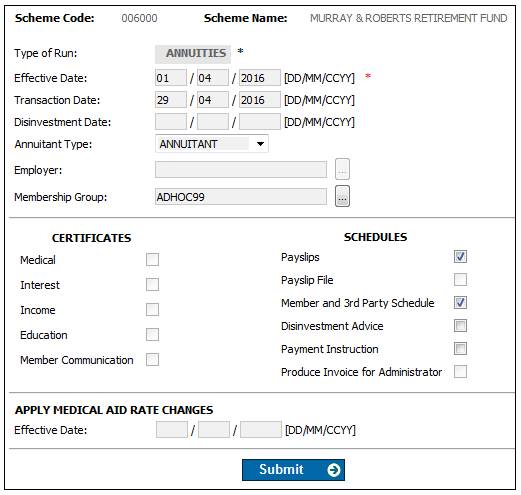Enable the Payslip File checkbox
Screen dimensions: 521x495
click(460, 280)
